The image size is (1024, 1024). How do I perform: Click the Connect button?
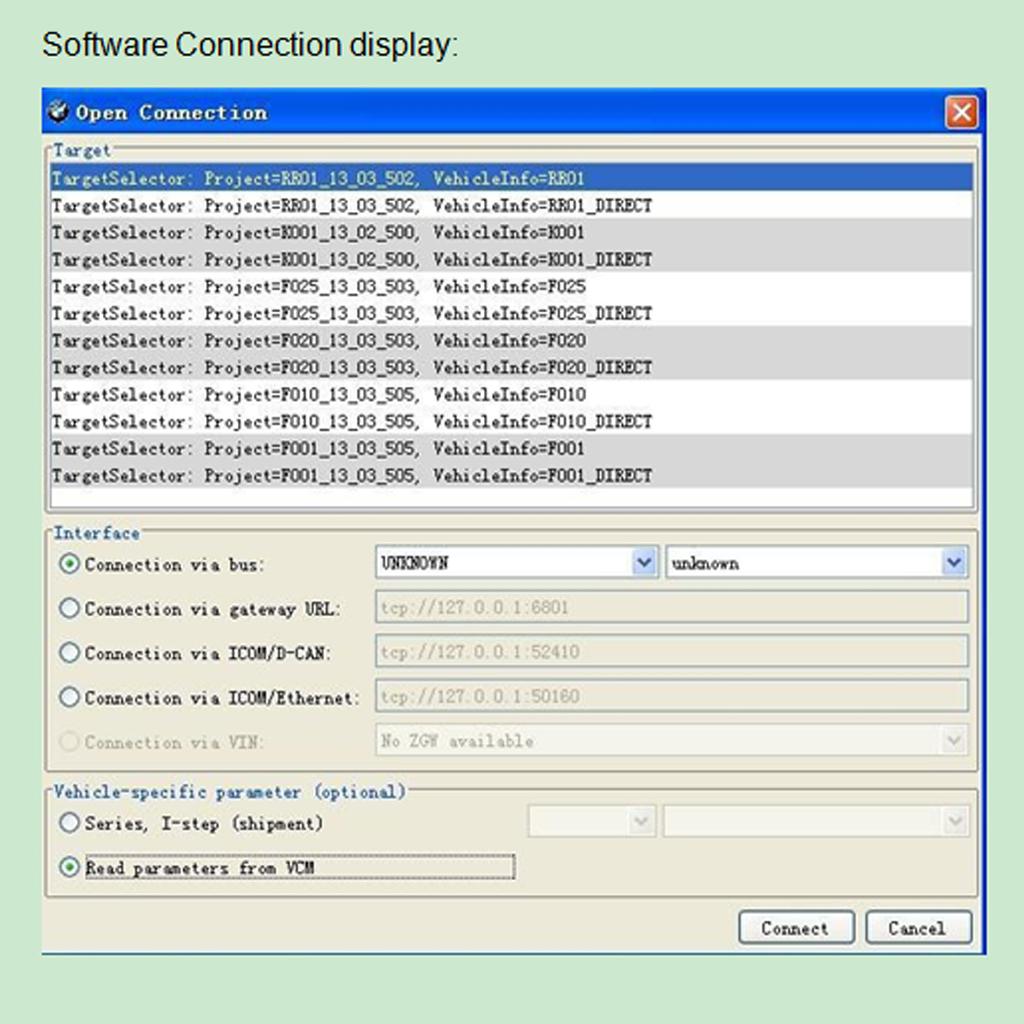[x=796, y=928]
